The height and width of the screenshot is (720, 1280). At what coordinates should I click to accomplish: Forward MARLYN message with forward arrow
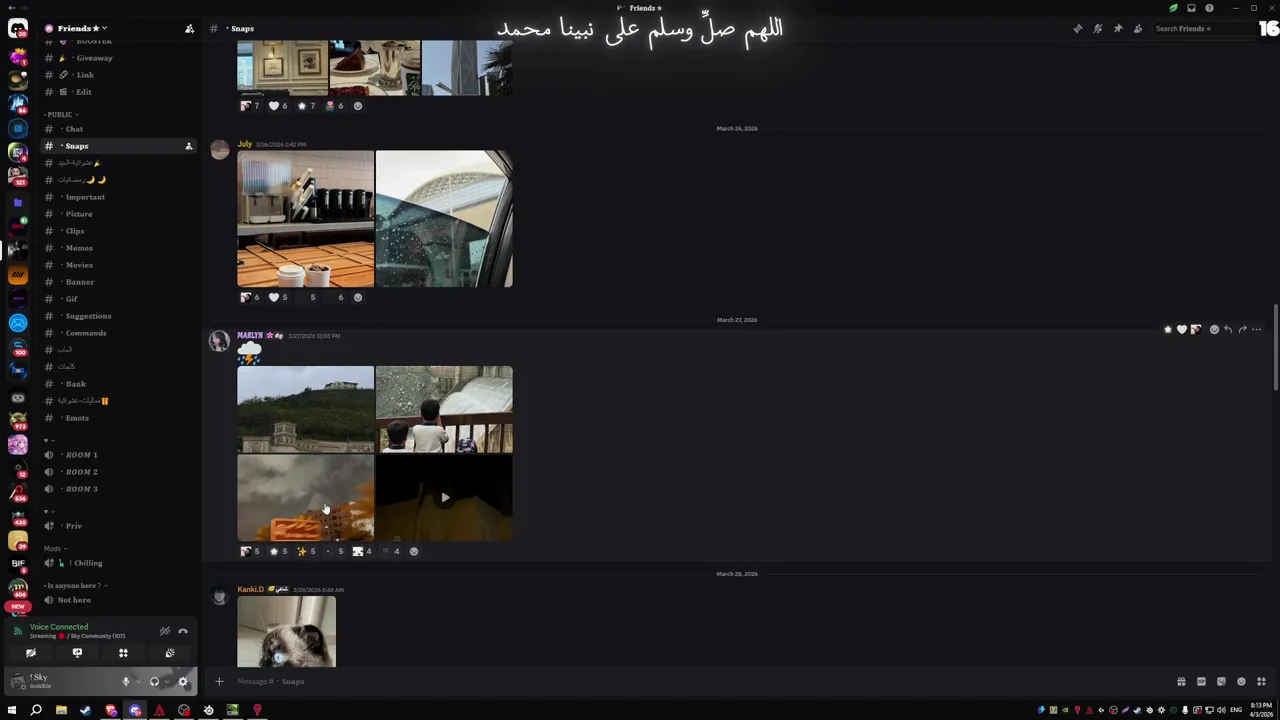pyautogui.click(x=1242, y=329)
